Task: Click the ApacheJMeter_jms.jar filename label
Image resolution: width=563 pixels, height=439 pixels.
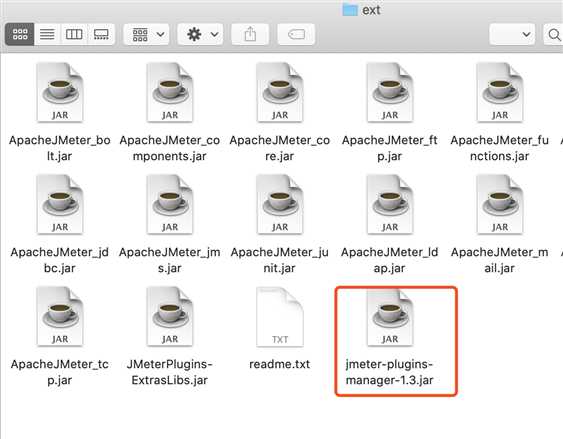Action: click(170, 260)
